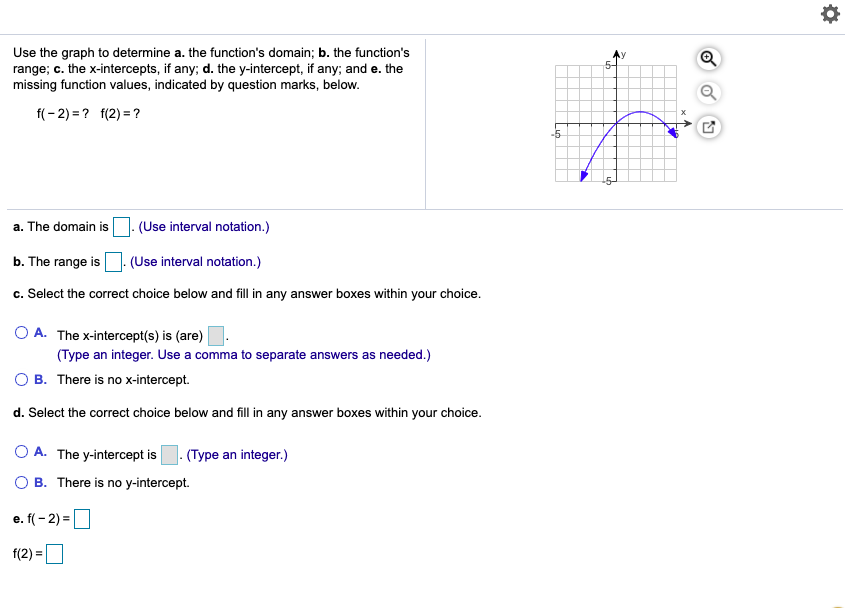The image size is (845, 608).
Task: Select choice A for the x-intercepts
Action: [x=21, y=330]
